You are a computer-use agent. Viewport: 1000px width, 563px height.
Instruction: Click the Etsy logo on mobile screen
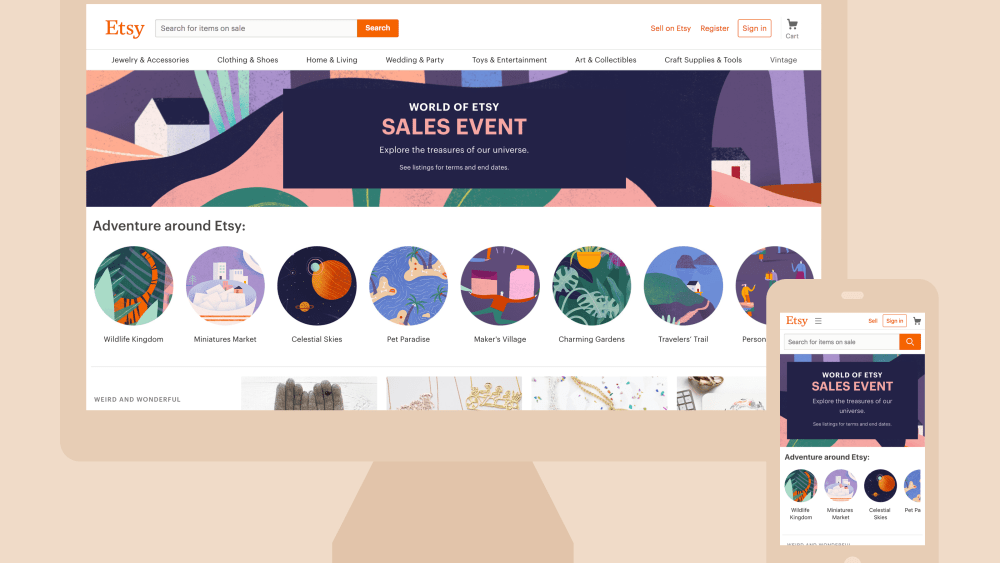797,321
